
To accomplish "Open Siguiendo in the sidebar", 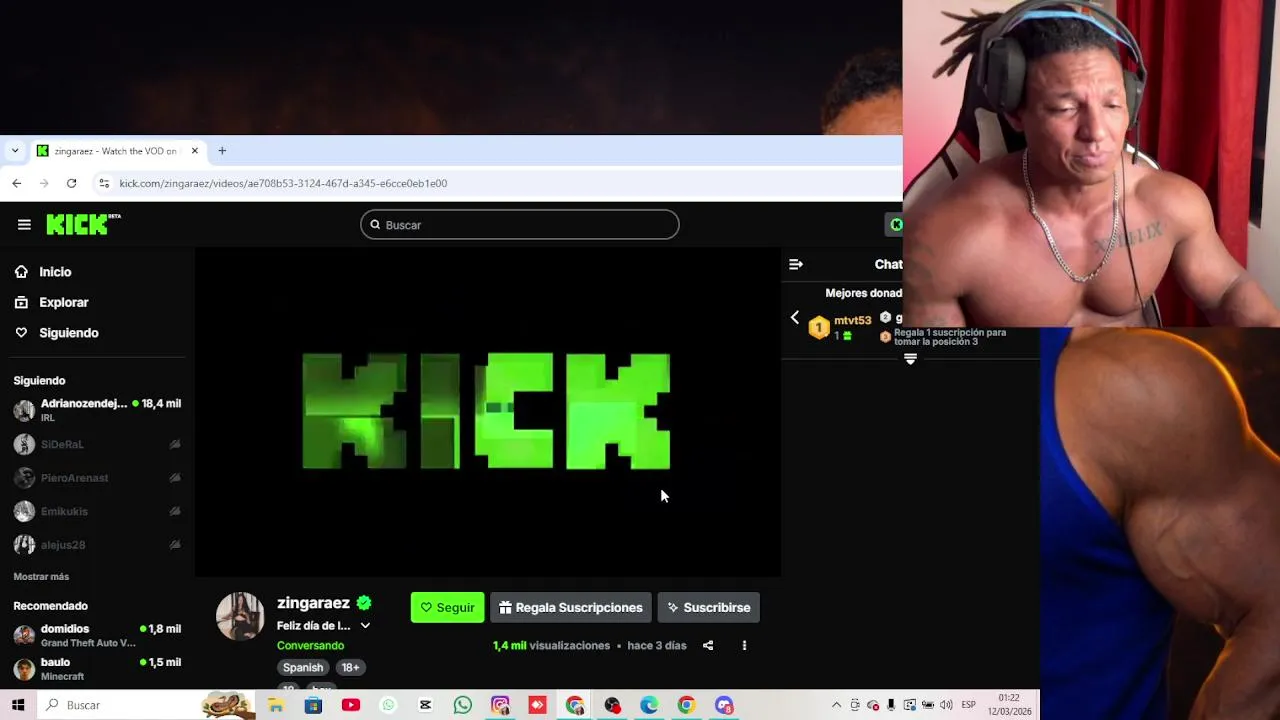I will coord(69,333).
